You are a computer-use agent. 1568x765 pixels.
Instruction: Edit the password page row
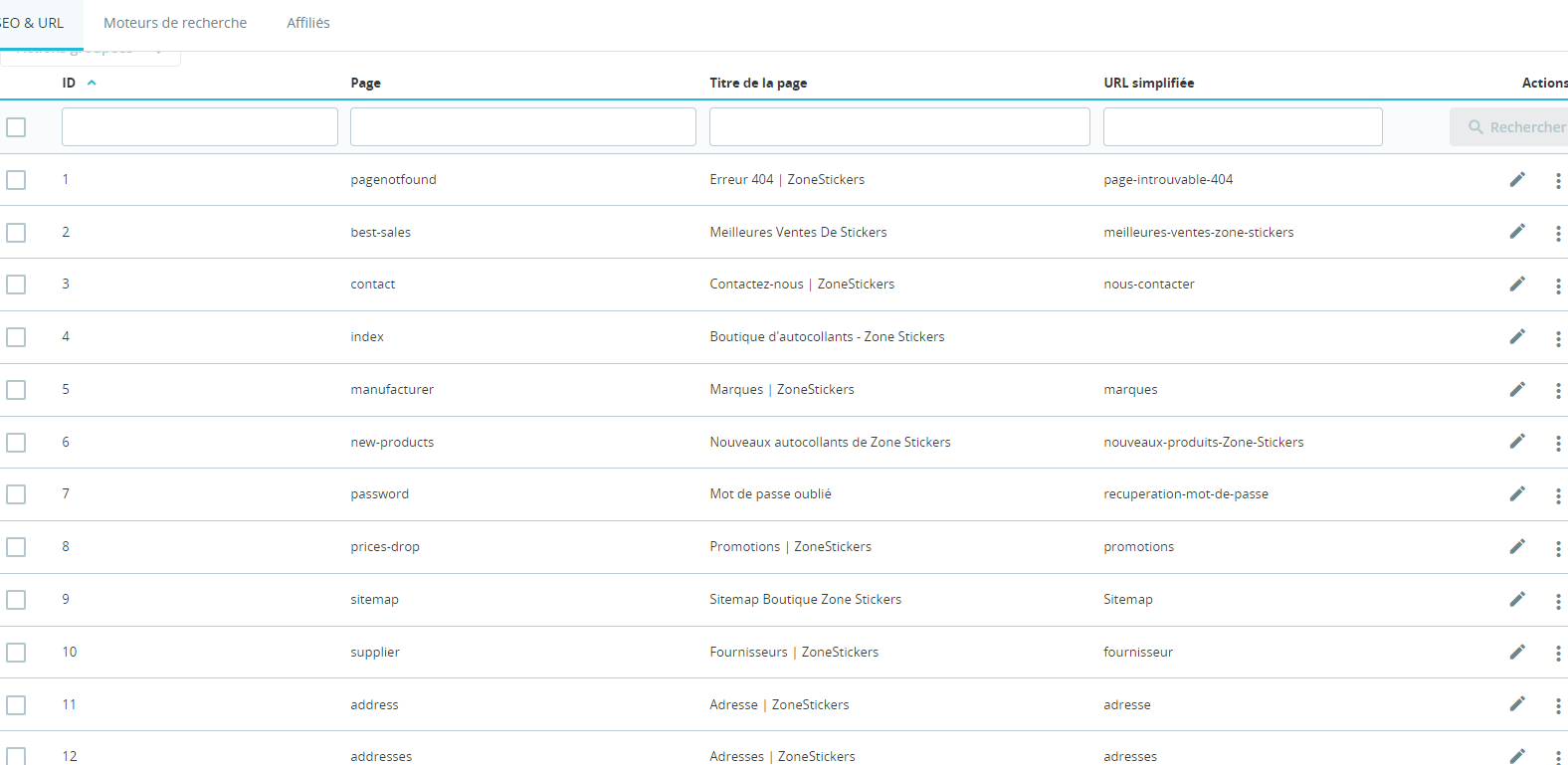[x=1517, y=493]
